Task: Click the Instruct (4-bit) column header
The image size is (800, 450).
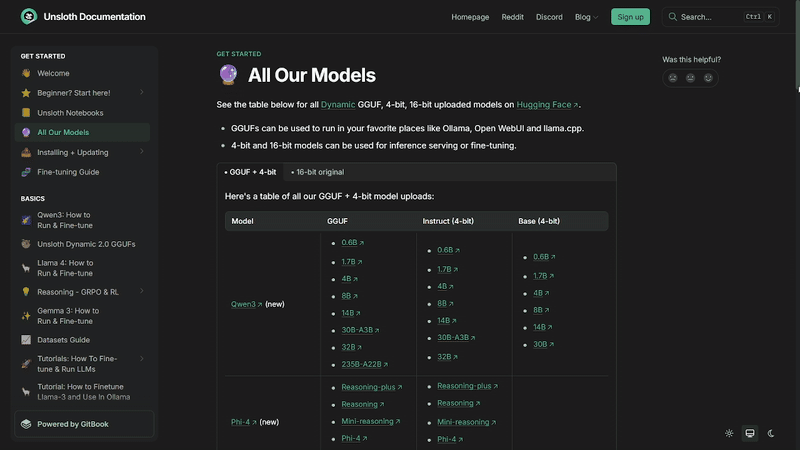Action: [448, 221]
